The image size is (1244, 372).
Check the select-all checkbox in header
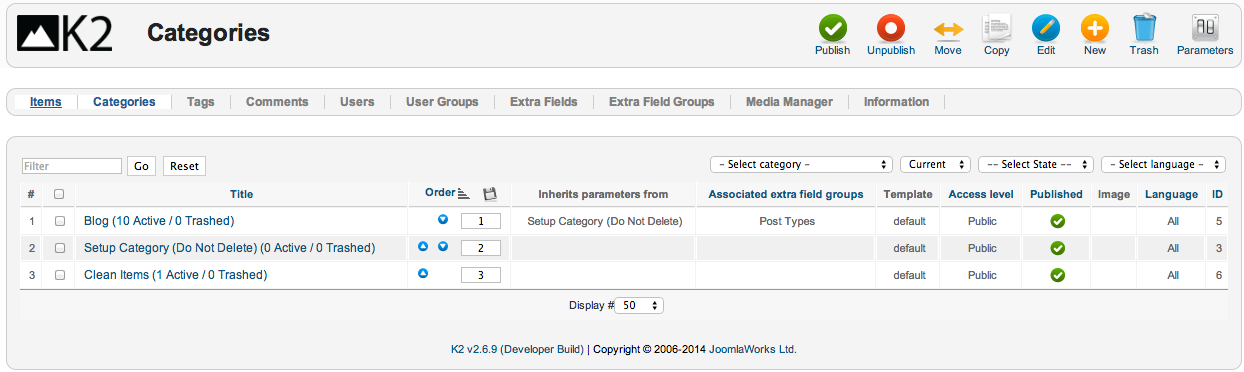(x=59, y=194)
